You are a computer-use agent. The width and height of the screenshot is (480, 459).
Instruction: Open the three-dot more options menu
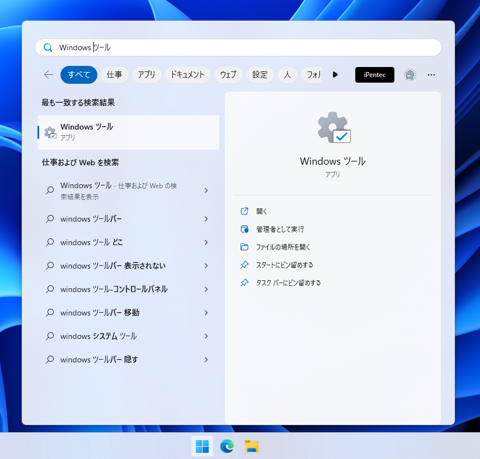click(431, 75)
